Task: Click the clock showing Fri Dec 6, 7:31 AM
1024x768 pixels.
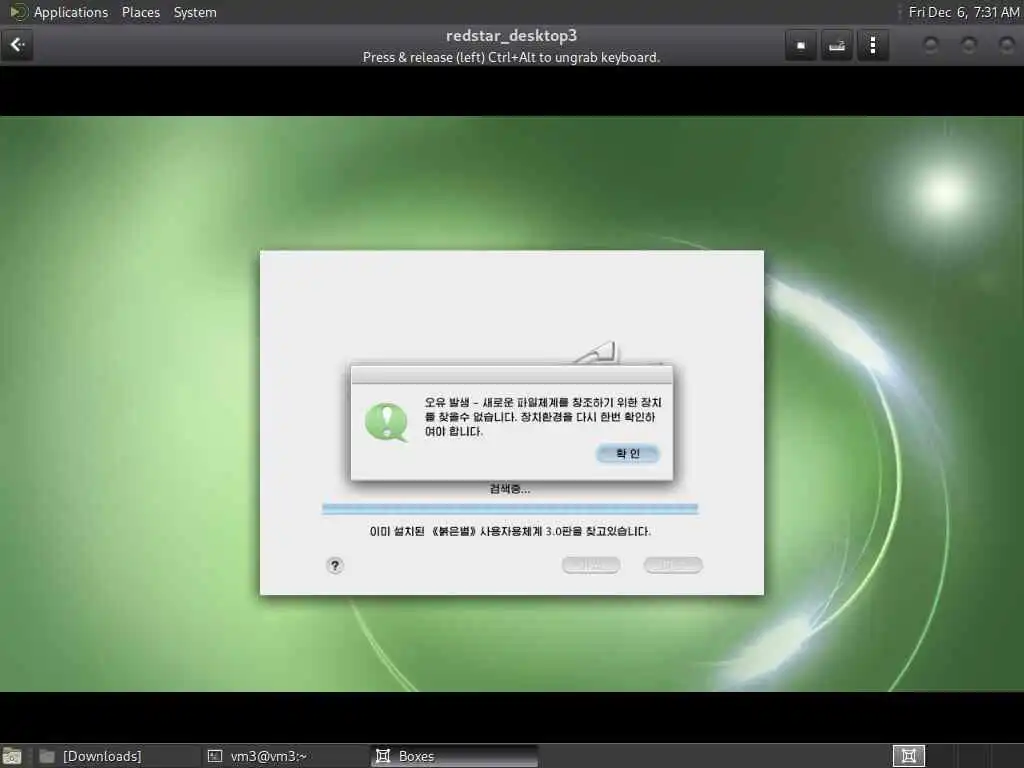Action: [x=963, y=12]
